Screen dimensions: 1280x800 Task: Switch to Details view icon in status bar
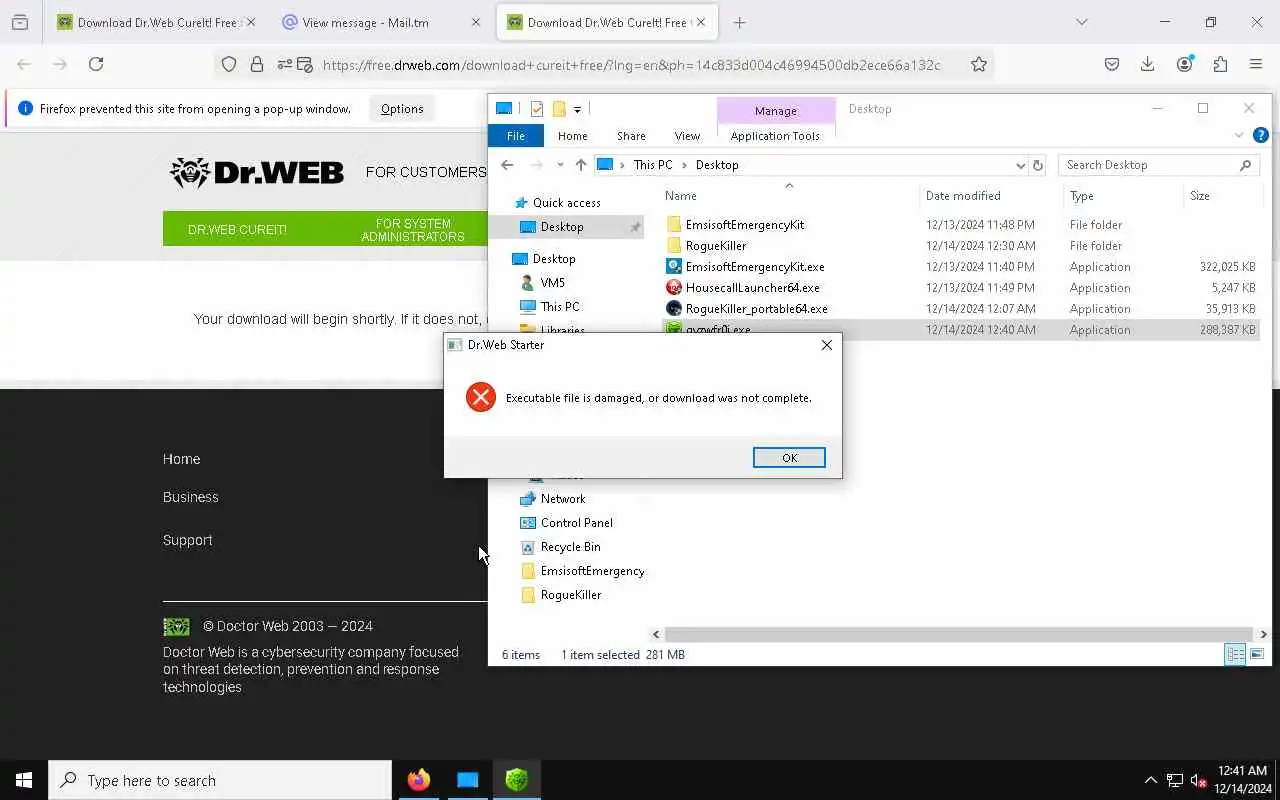[1236, 654]
